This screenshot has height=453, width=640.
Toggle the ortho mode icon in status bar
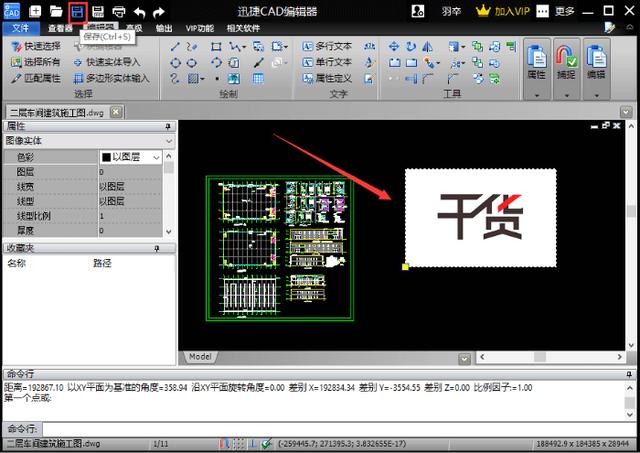coord(253,444)
